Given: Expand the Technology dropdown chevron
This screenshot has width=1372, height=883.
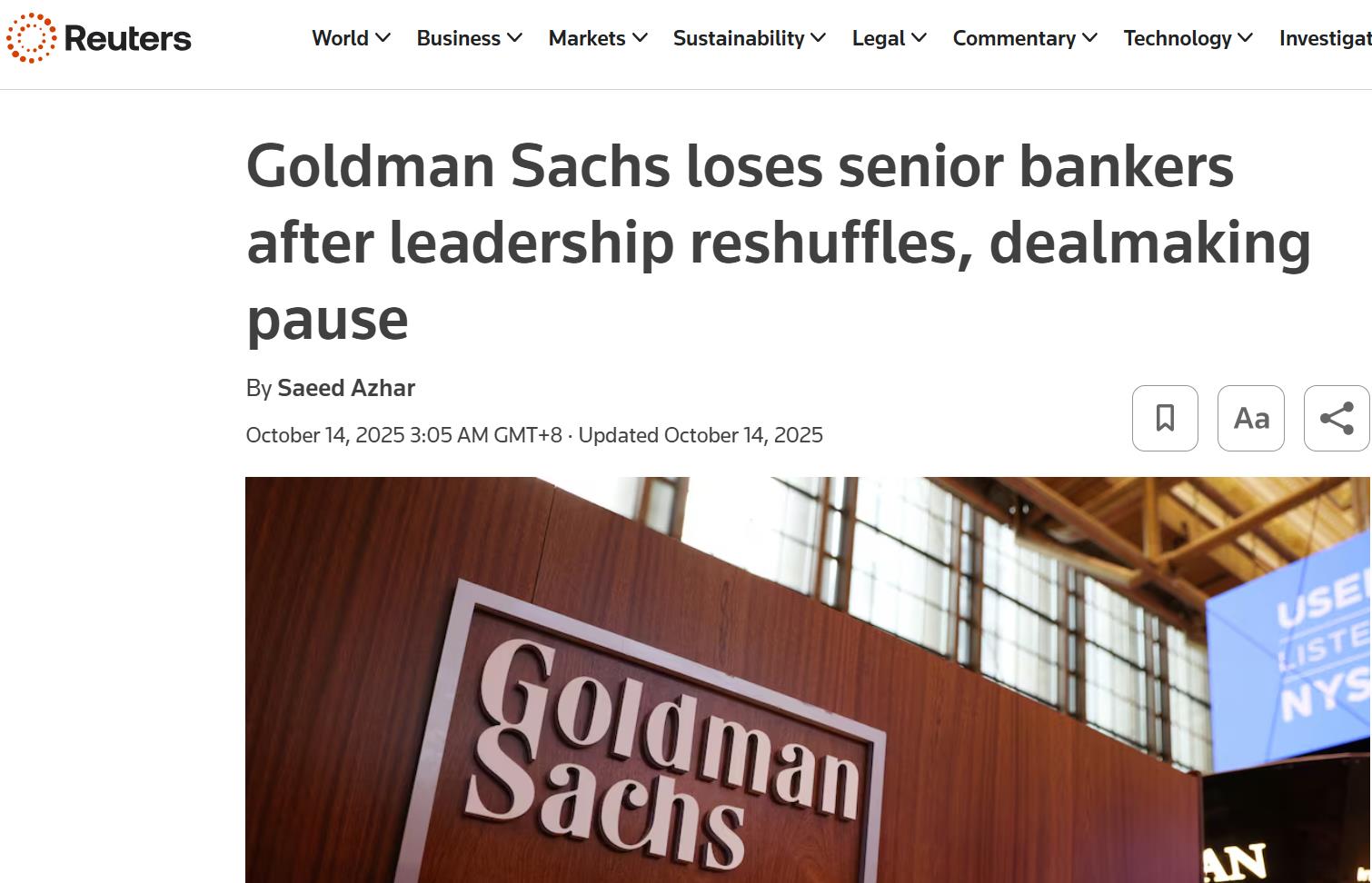Looking at the screenshot, I should [1246, 38].
